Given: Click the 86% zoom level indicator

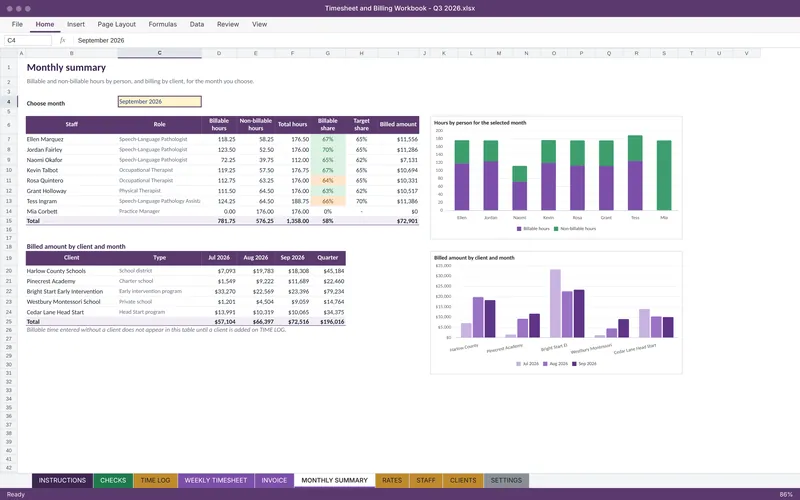Looking at the screenshot, I should 786,494.
